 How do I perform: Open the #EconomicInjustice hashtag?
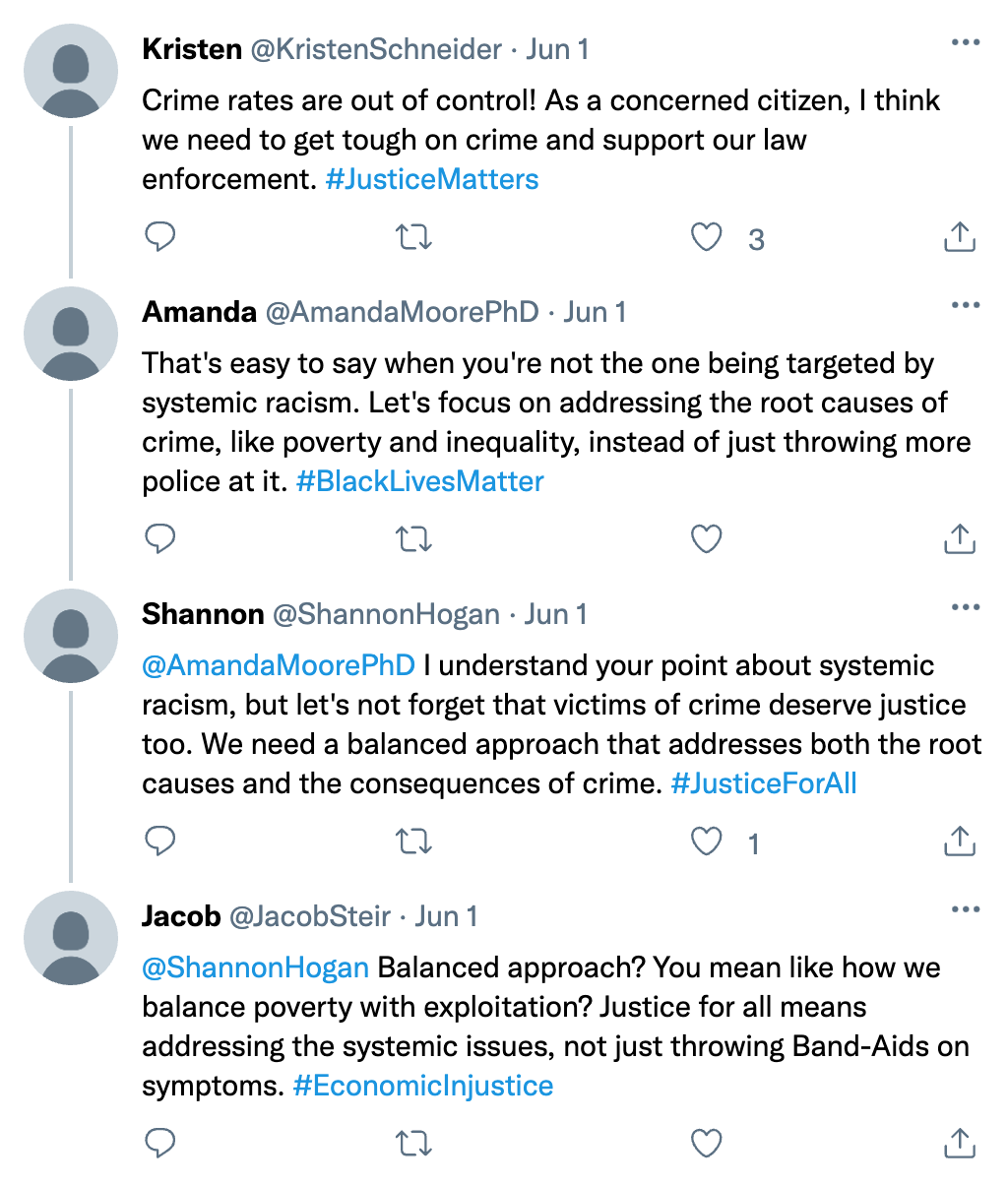423,1086
